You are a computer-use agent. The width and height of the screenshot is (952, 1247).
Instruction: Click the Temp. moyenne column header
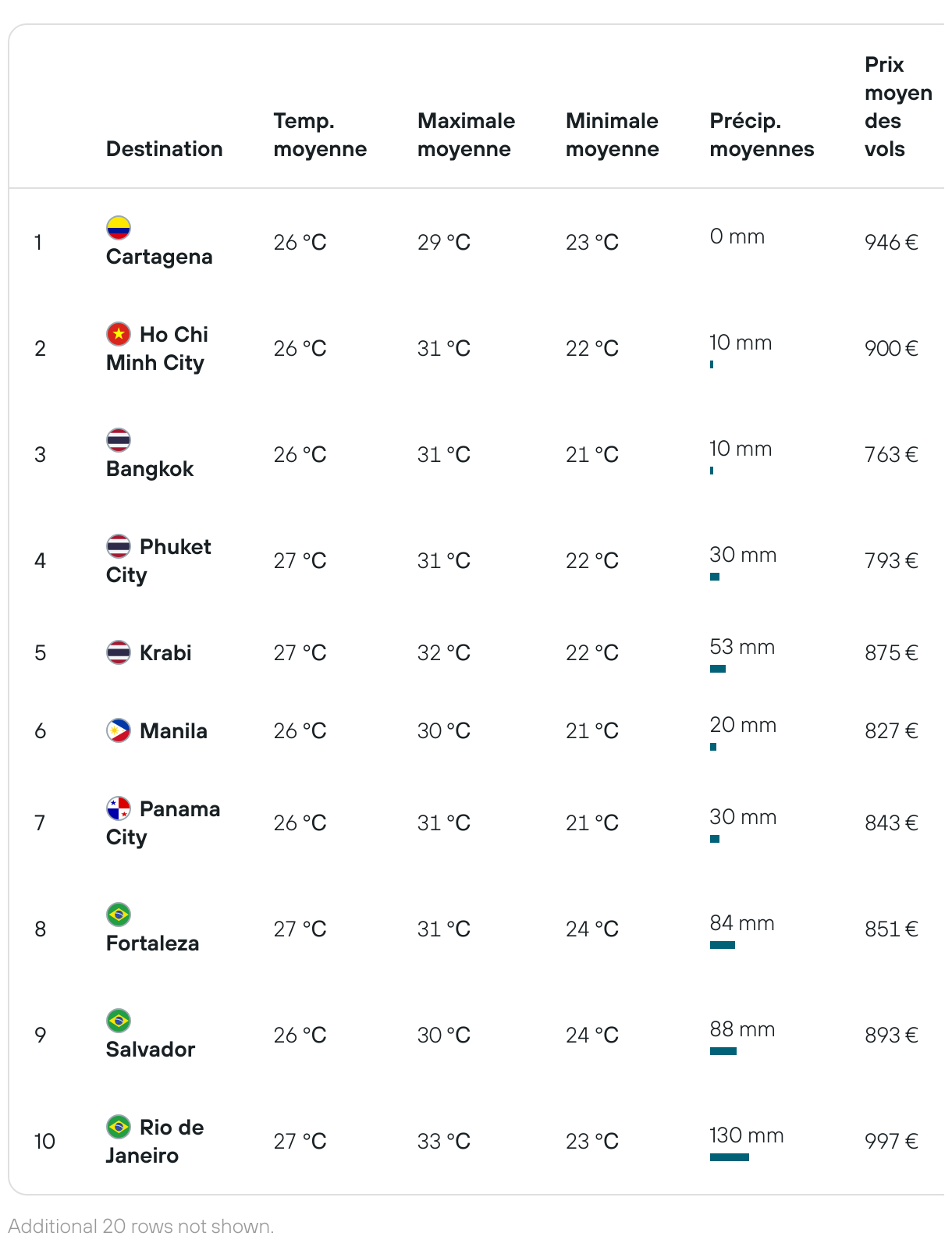320,135
